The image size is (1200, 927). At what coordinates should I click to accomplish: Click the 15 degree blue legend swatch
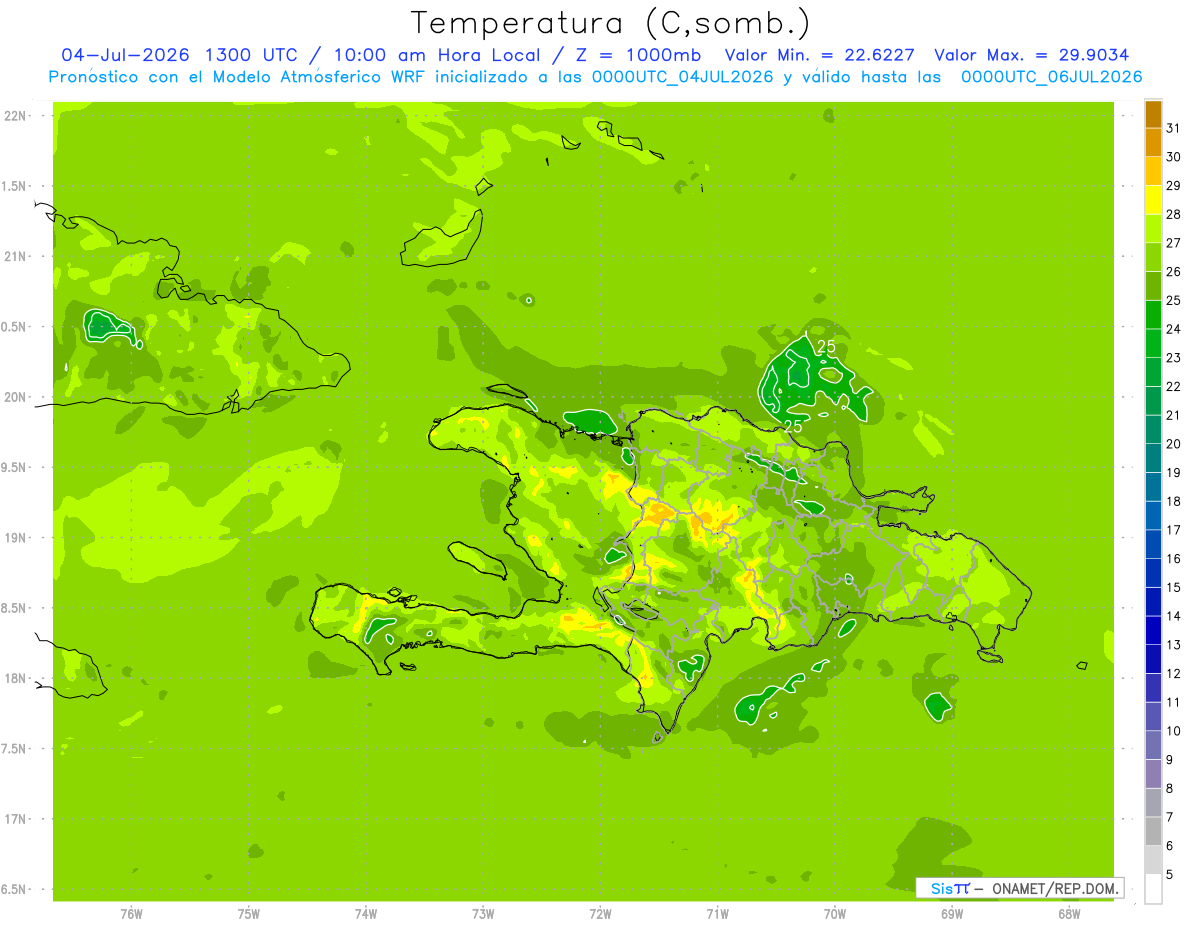pos(1153,573)
